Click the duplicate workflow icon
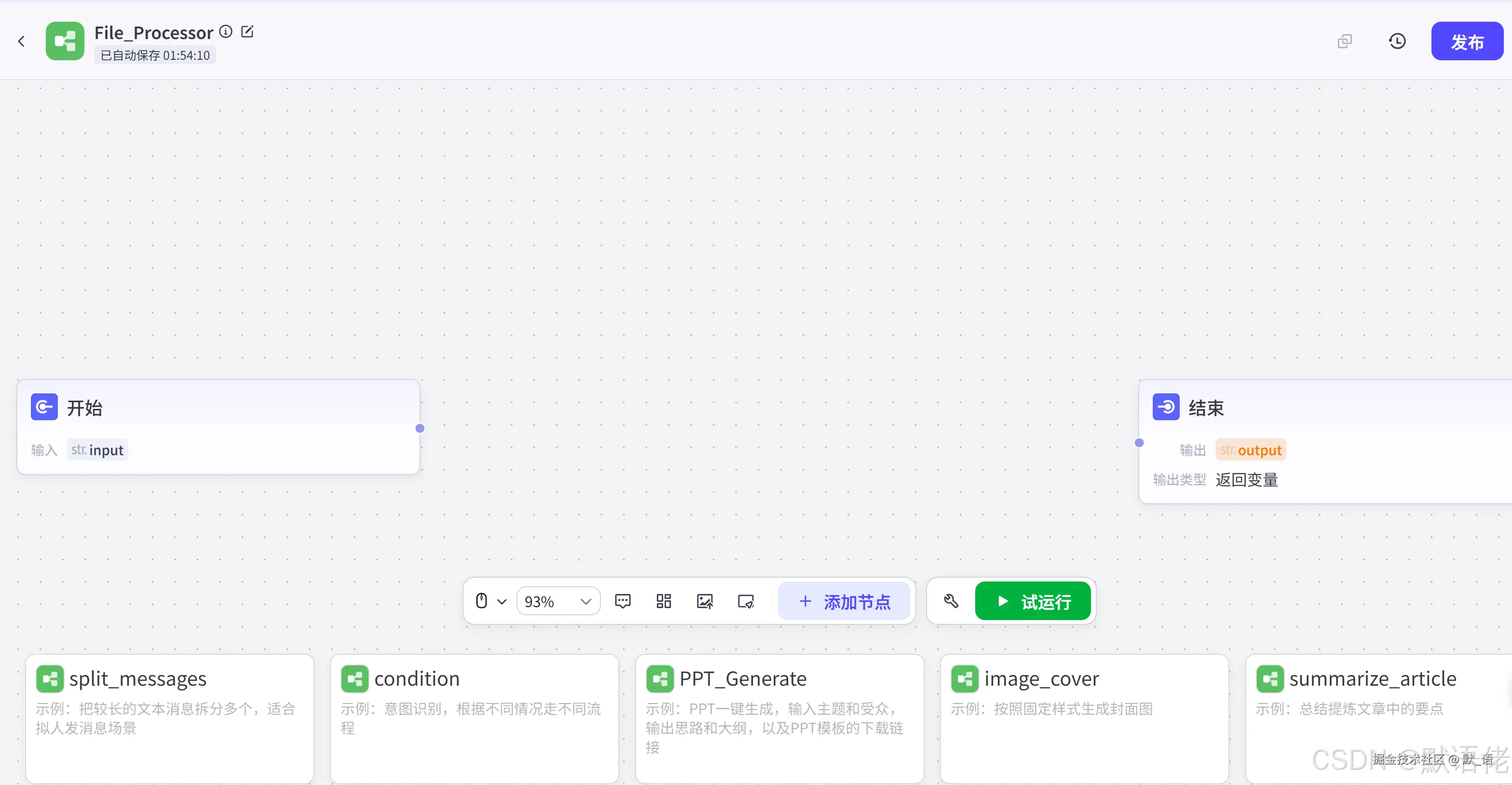This screenshot has height=785, width=1512. coord(1345,41)
